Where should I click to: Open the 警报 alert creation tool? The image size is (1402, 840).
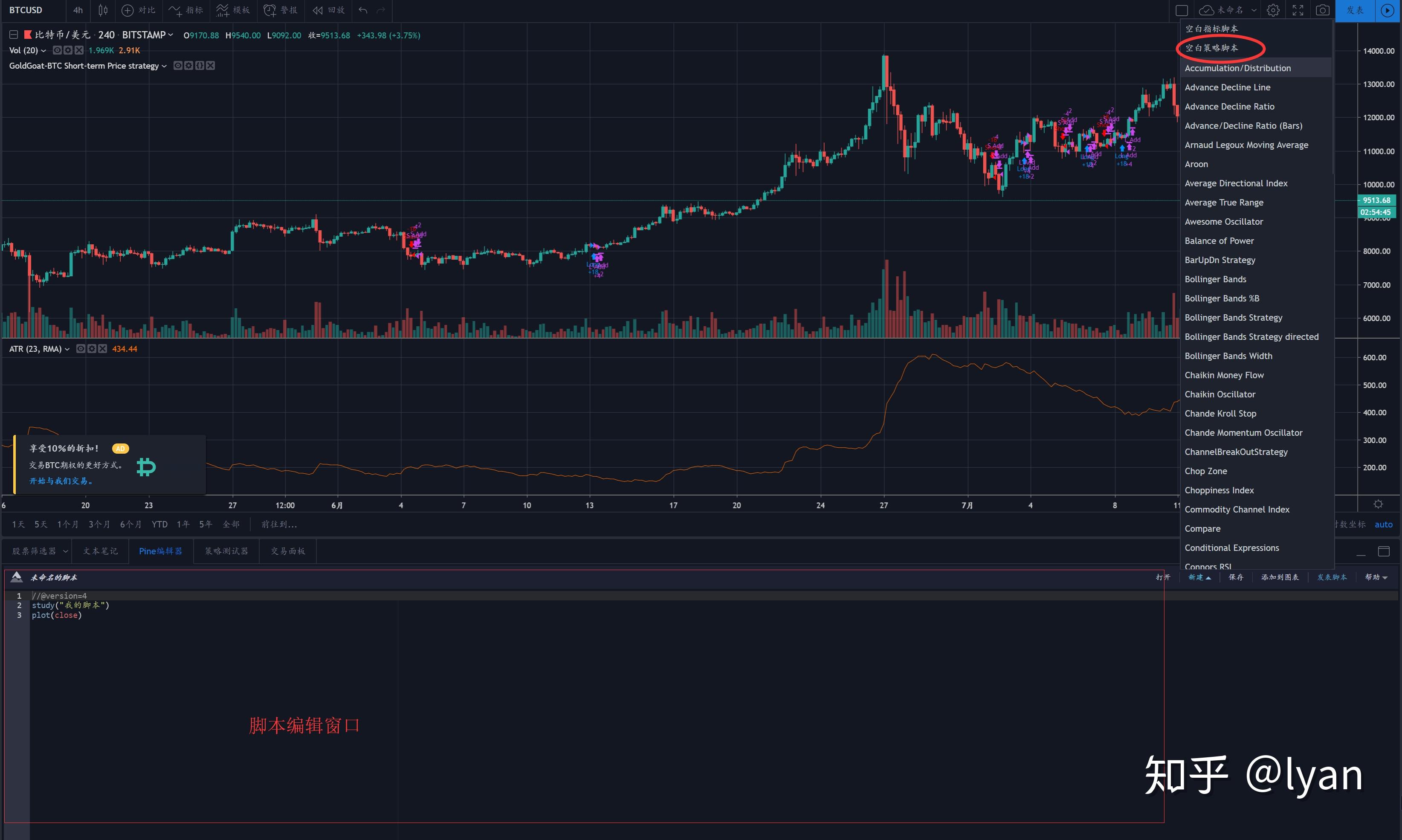point(281,10)
